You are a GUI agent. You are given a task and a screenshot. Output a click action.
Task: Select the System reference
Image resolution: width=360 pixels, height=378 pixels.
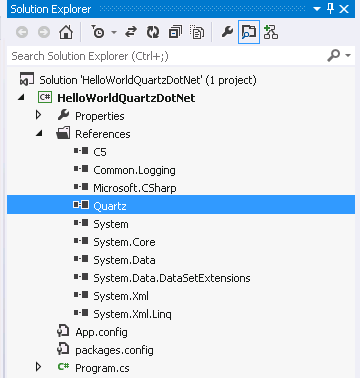click(x=111, y=224)
